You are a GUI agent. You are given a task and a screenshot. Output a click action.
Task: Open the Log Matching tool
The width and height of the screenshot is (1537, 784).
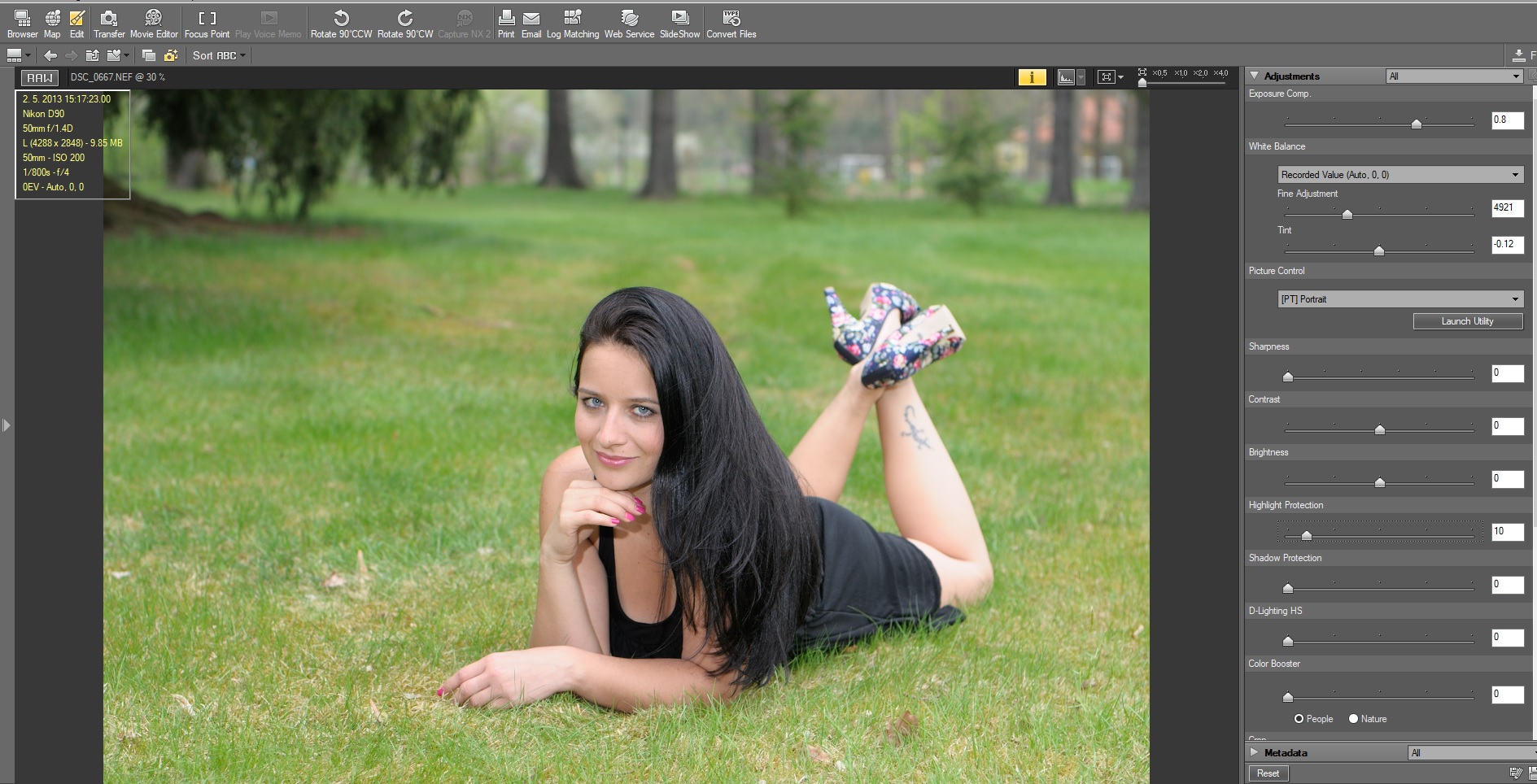(572, 23)
